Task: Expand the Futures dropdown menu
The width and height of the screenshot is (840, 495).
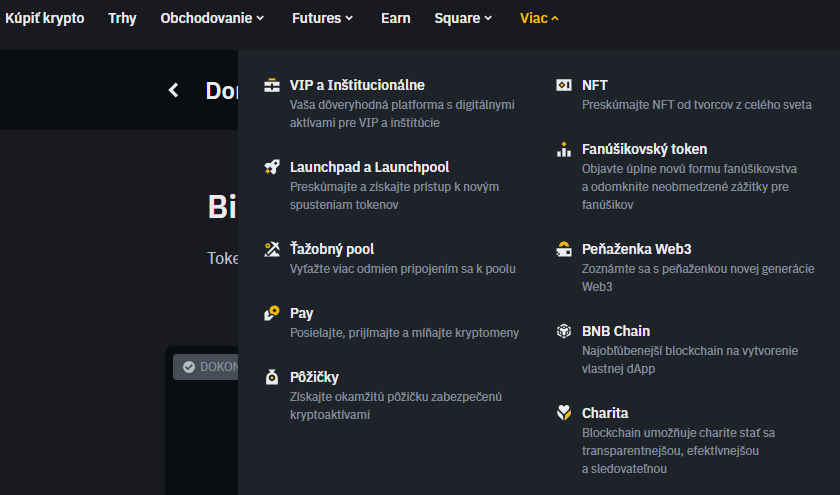Action: pyautogui.click(x=322, y=18)
